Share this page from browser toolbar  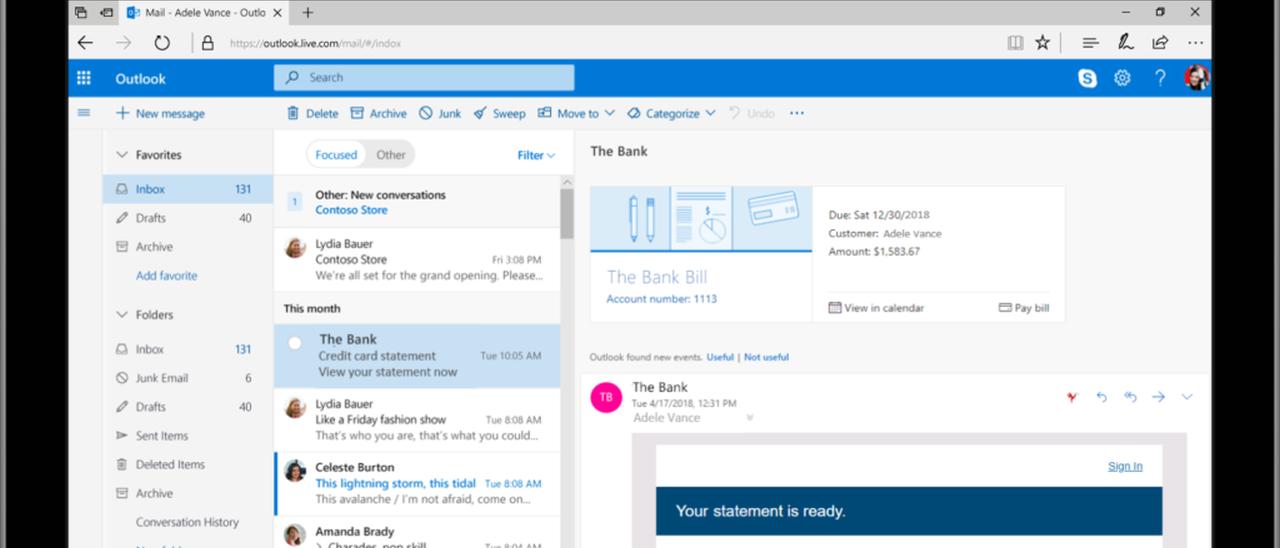1160,43
